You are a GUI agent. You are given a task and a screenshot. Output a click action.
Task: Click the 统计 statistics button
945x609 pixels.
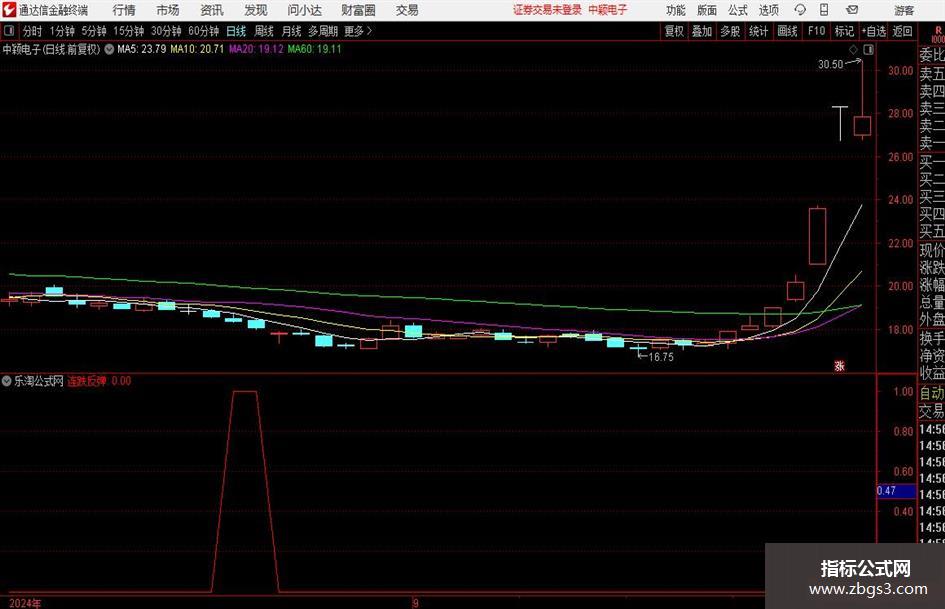(x=758, y=31)
